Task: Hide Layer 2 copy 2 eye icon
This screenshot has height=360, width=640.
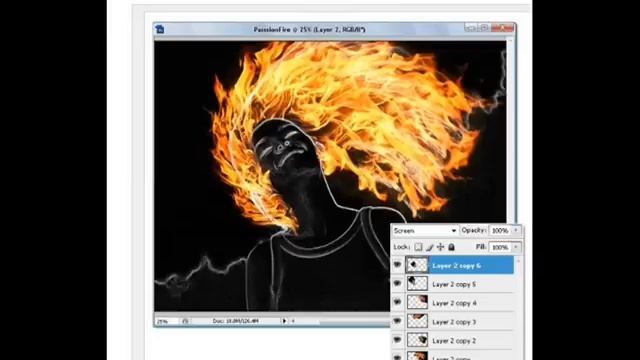Action: pyautogui.click(x=397, y=340)
